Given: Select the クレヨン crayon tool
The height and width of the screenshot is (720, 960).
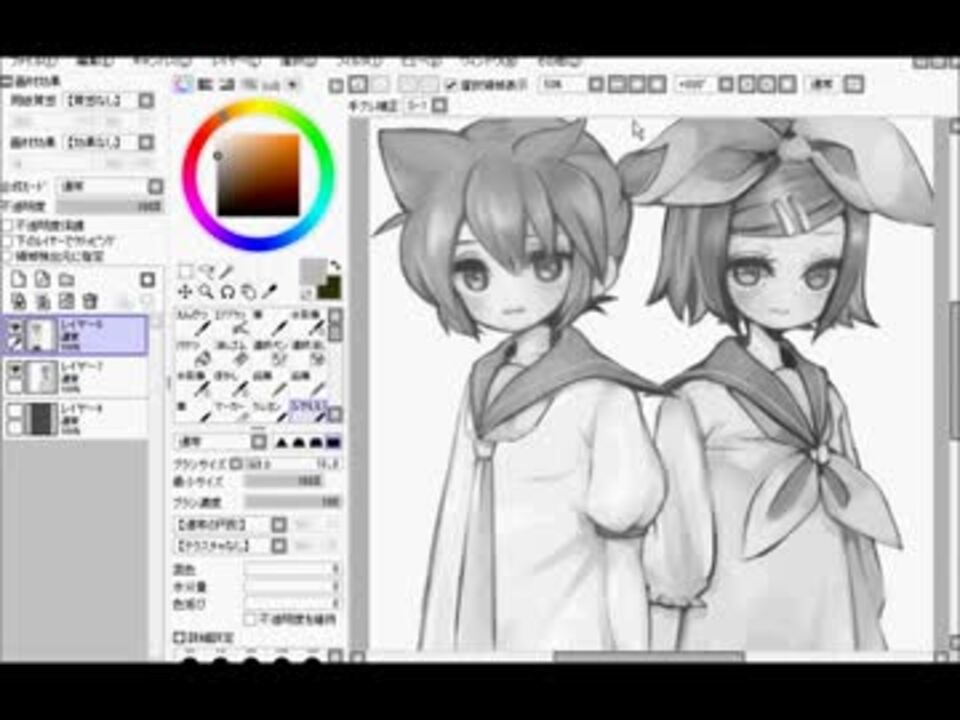Looking at the screenshot, I should tap(269, 413).
